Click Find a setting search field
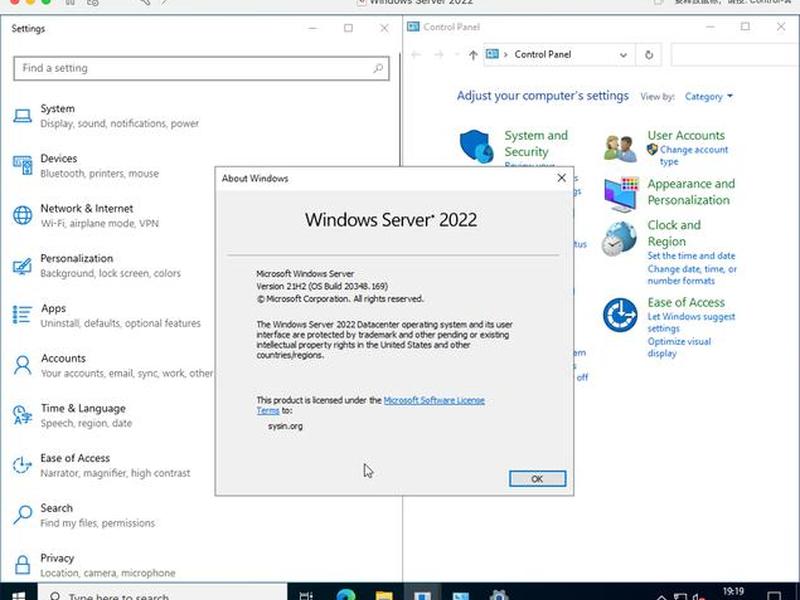This screenshot has height=600, width=800. point(201,68)
